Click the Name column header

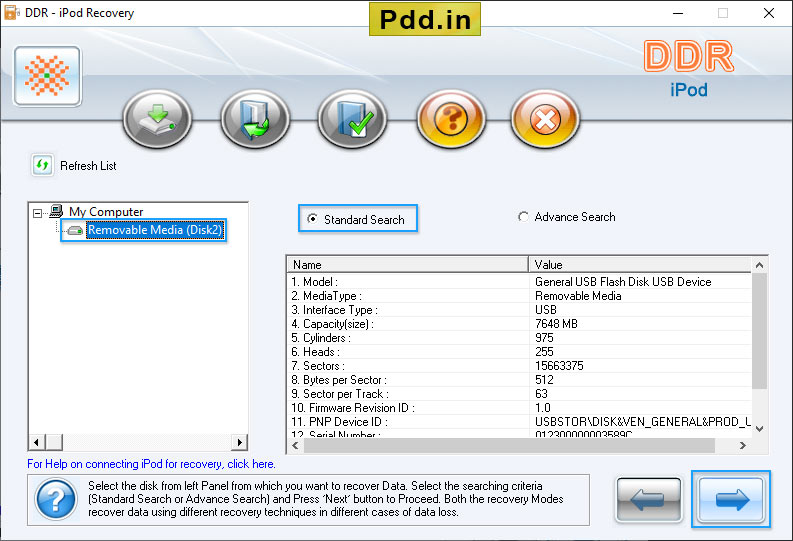(x=408, y=264)
